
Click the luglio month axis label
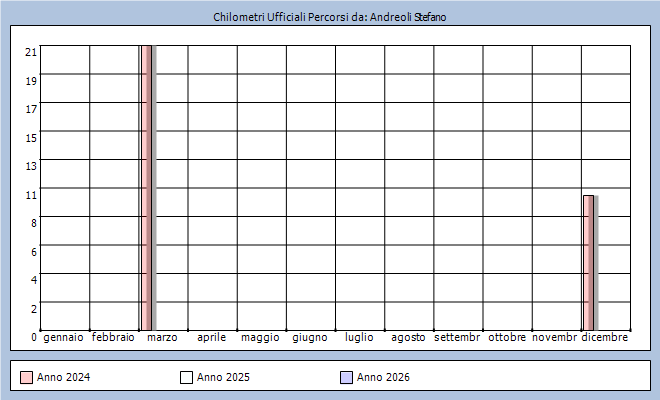click(x=359, y=338)
